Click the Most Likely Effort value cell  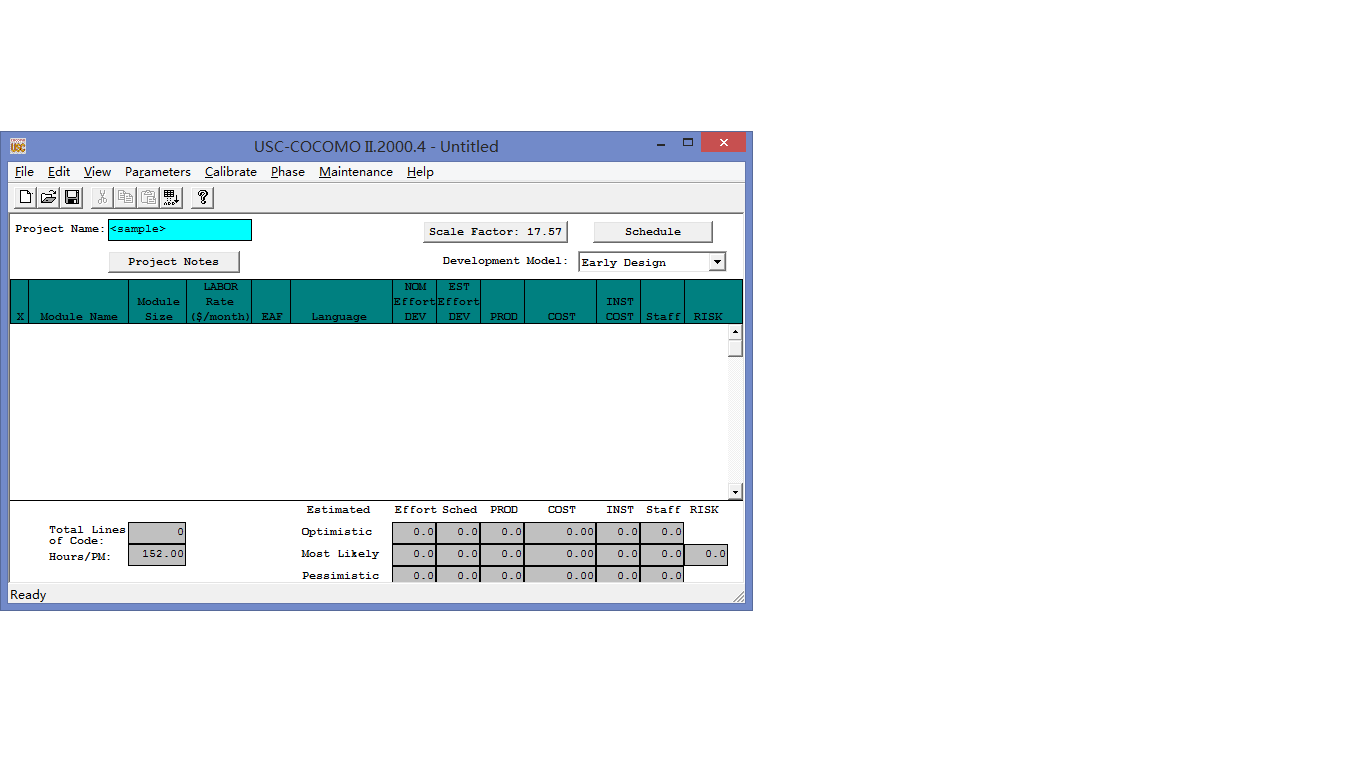point(414,554)
